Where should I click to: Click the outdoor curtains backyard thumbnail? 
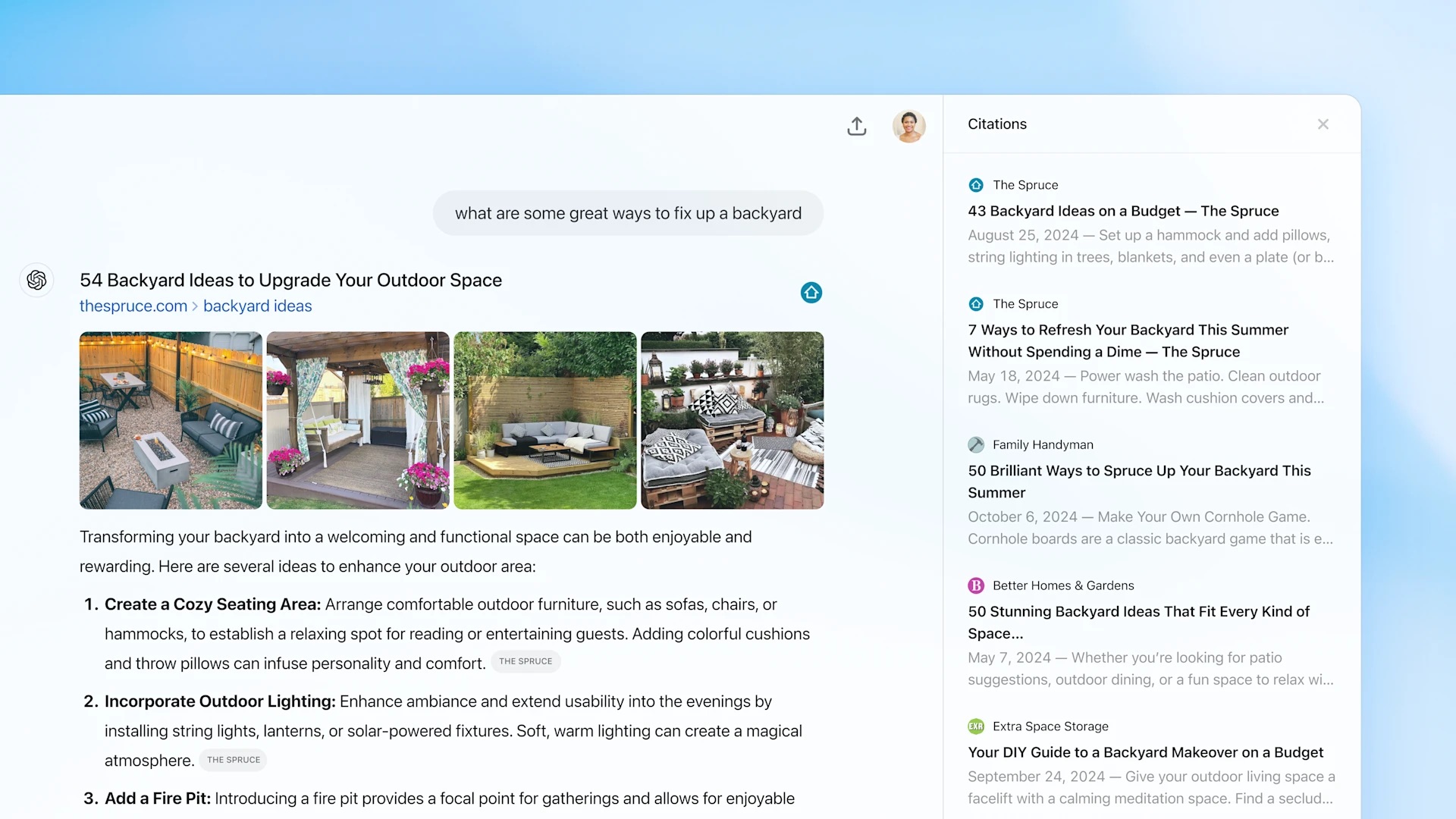(358, 420)
